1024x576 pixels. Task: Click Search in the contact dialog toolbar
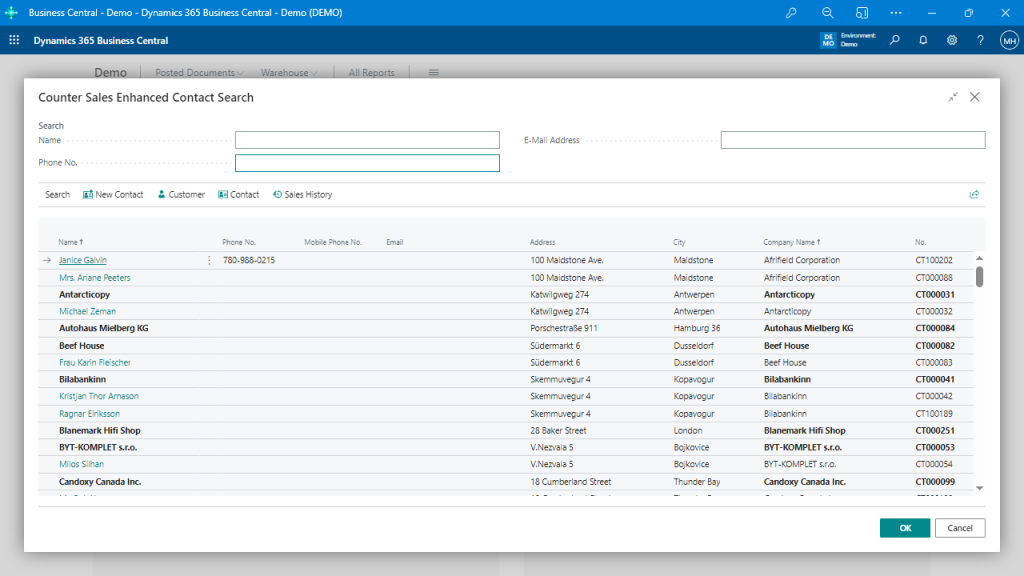pyautogui.click(x=57, y=194)
